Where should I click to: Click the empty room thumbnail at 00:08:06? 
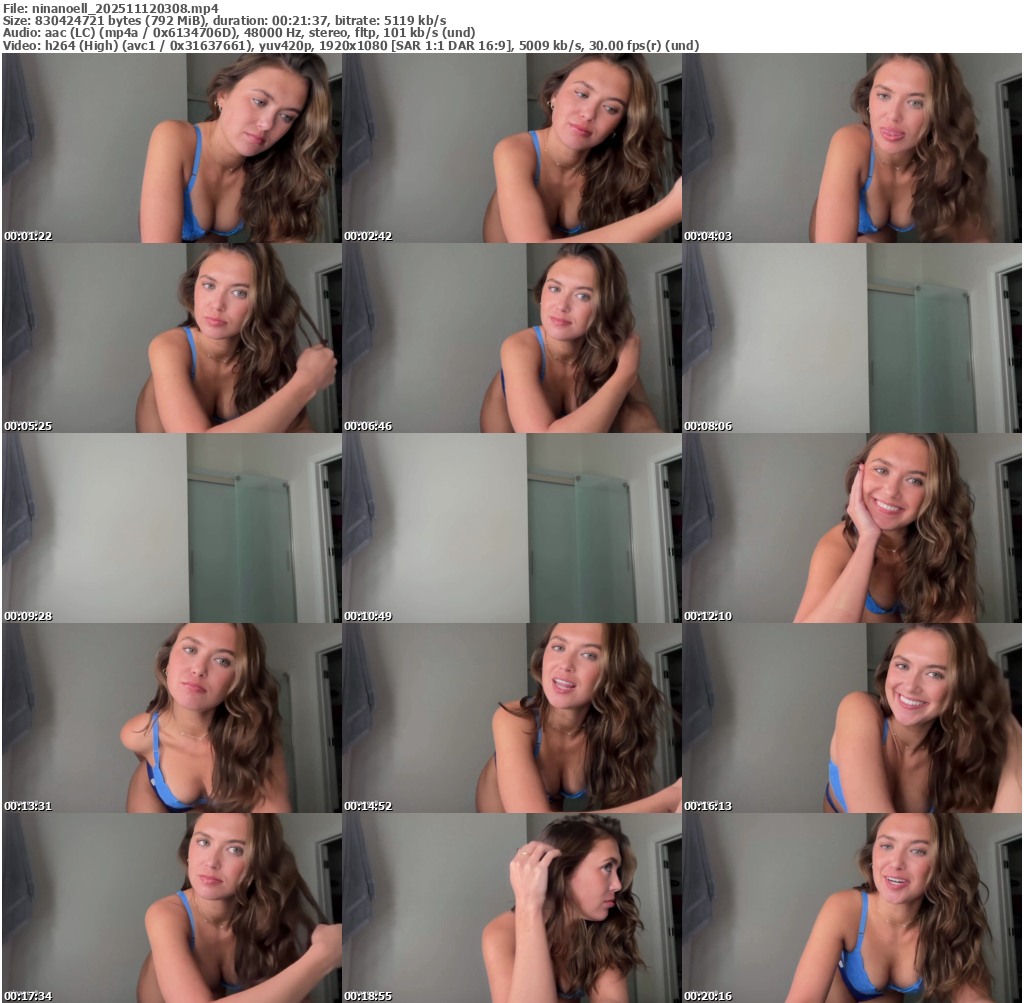pos(851,338)
